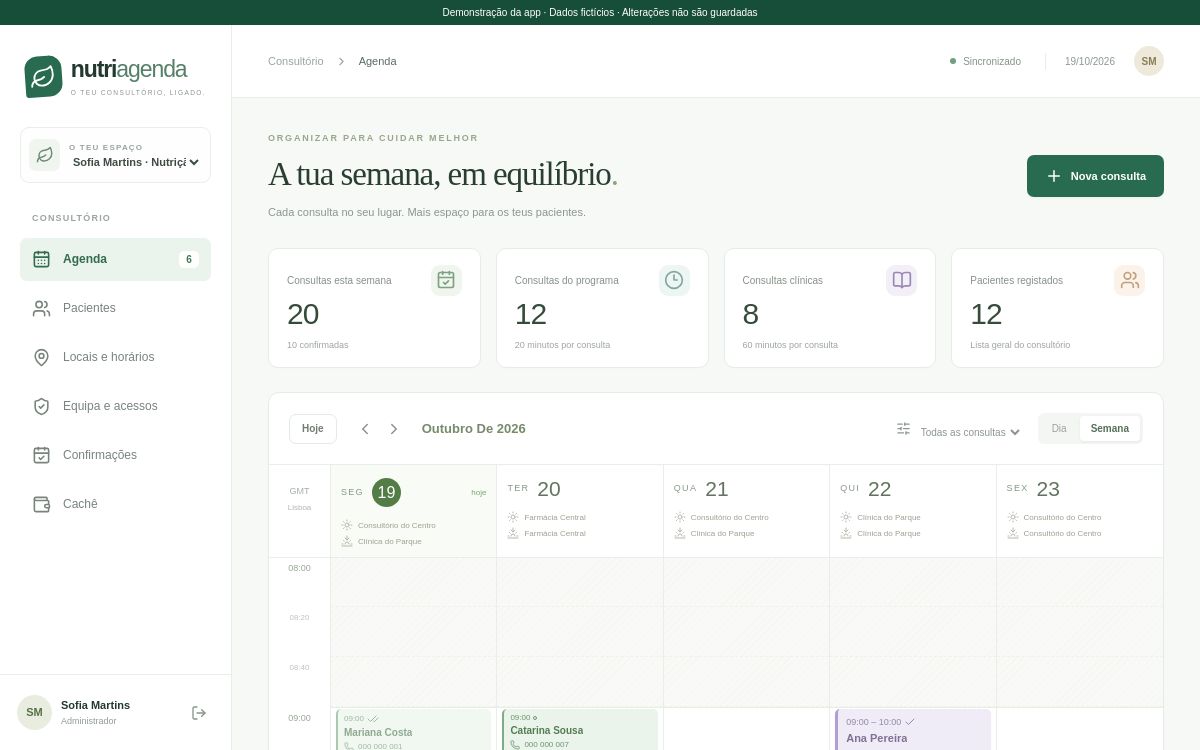Open Catarina Sousa's 09:00 appointment
Viewport: 1200px width, 750px height.
580,730
